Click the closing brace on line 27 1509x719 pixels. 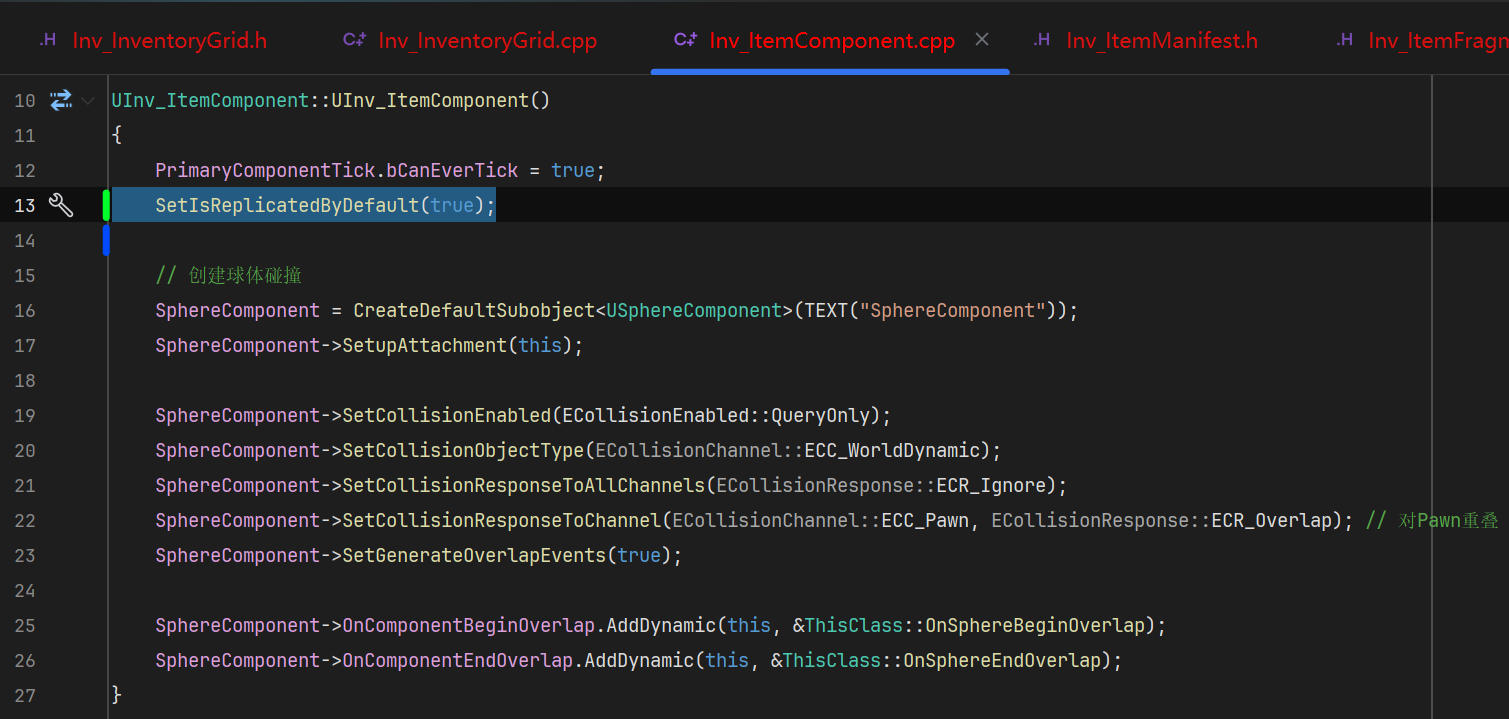(x=117, y=695)
